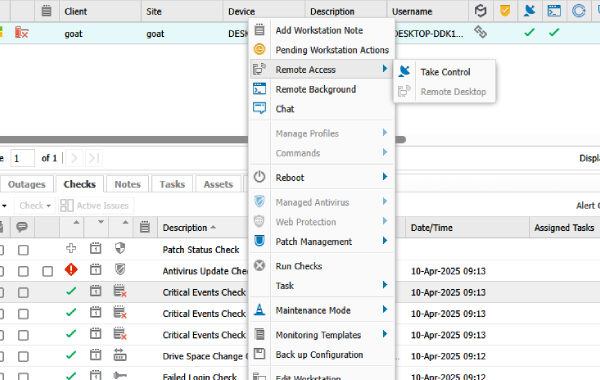Click the Pending Workstation Actions orange icon
600x380 pixels.
[x=259, y=49]
